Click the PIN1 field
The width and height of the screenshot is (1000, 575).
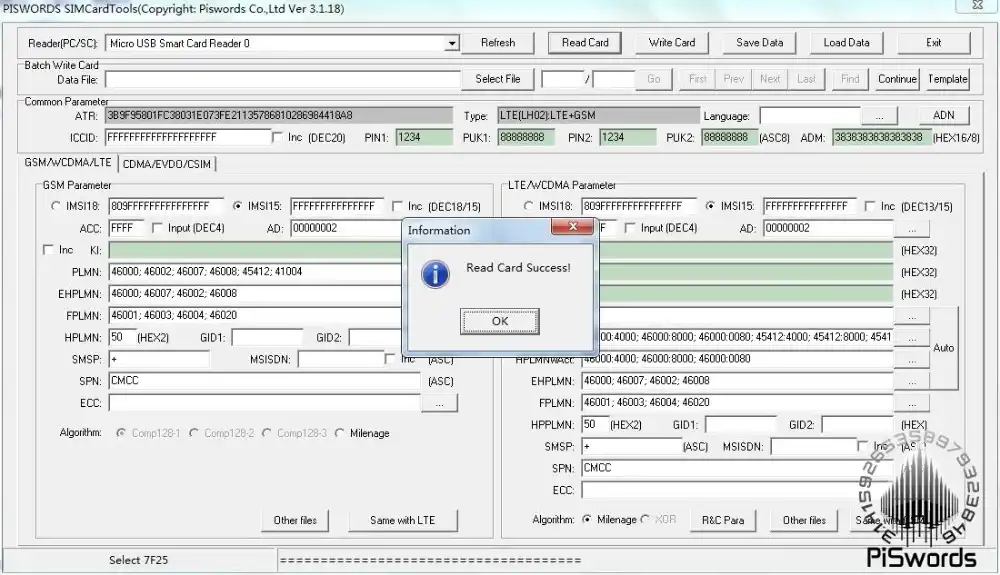tap(423, 138)
